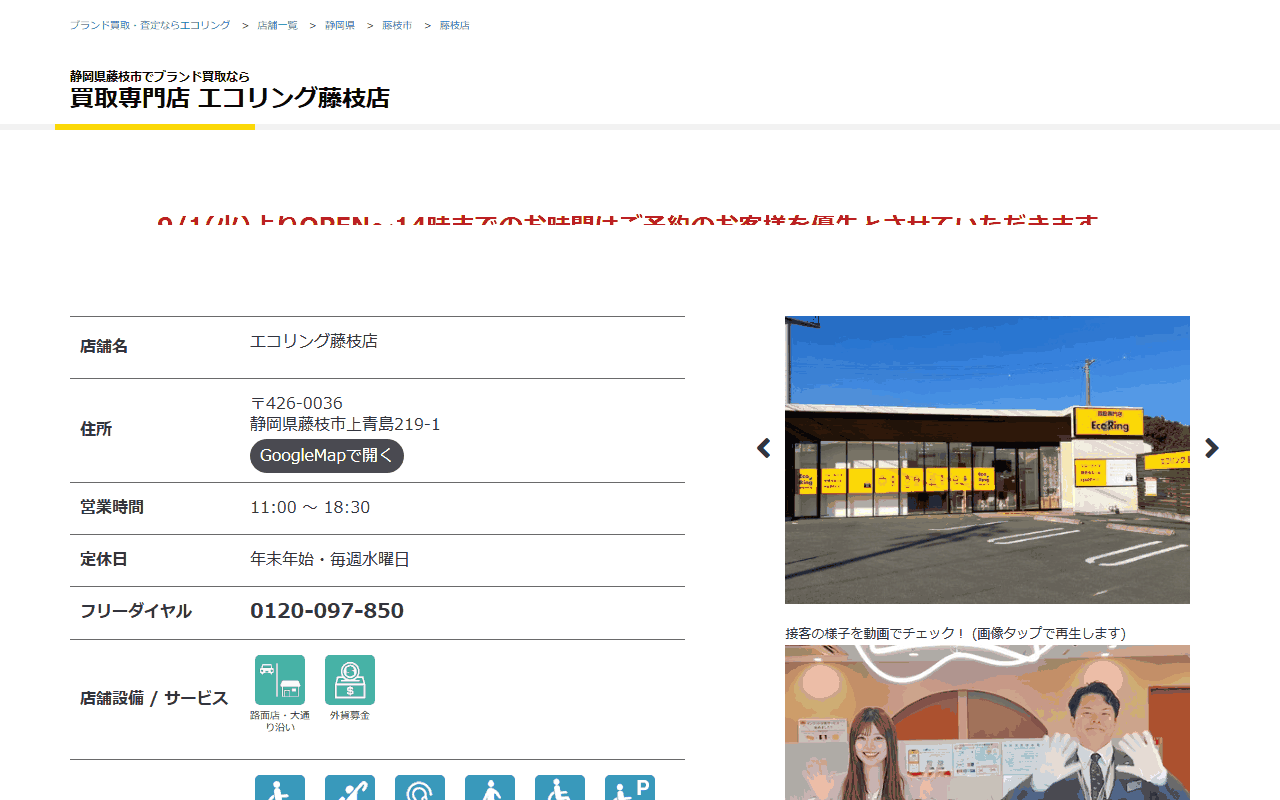This screenshot has width=1280, height=800.
Task: Show the previous store photo
Action: click(x=764, y=448)
